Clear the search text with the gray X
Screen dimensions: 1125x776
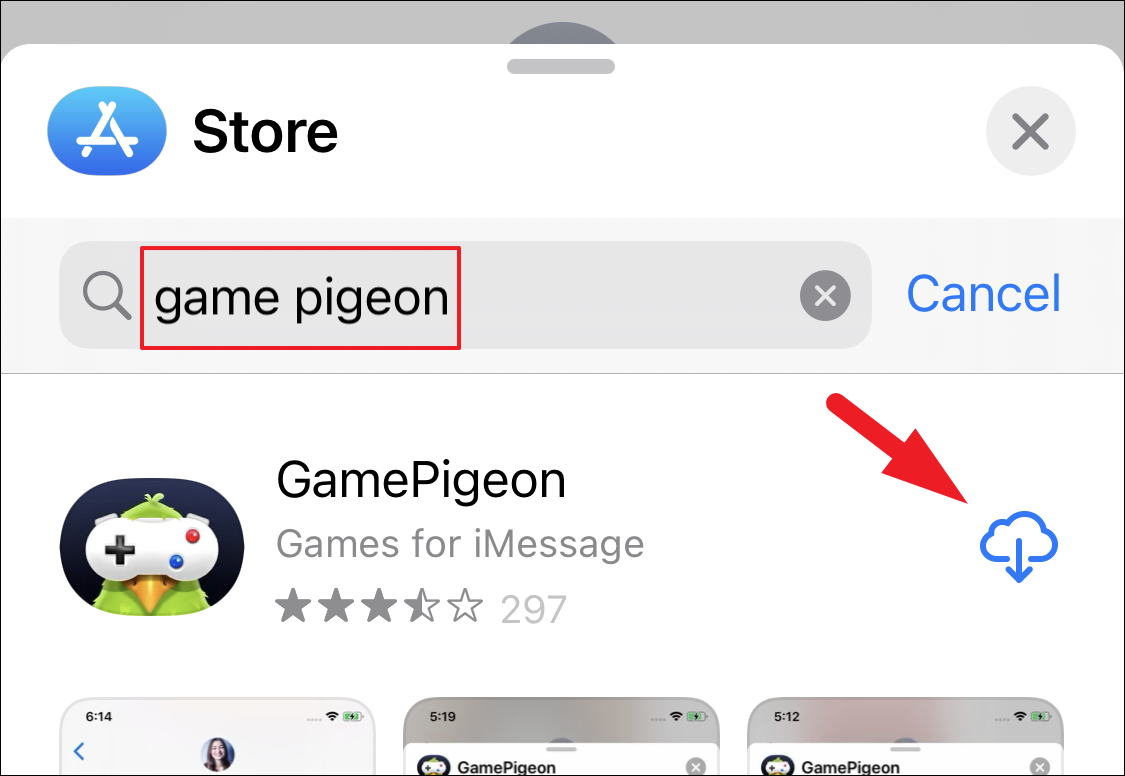click(825, 295)
